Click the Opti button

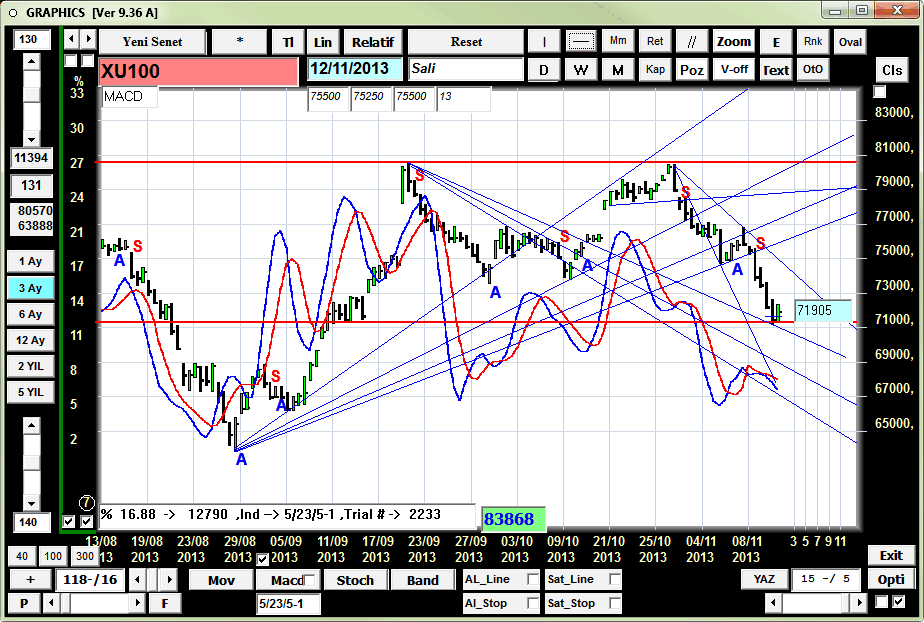coord(891,580)
